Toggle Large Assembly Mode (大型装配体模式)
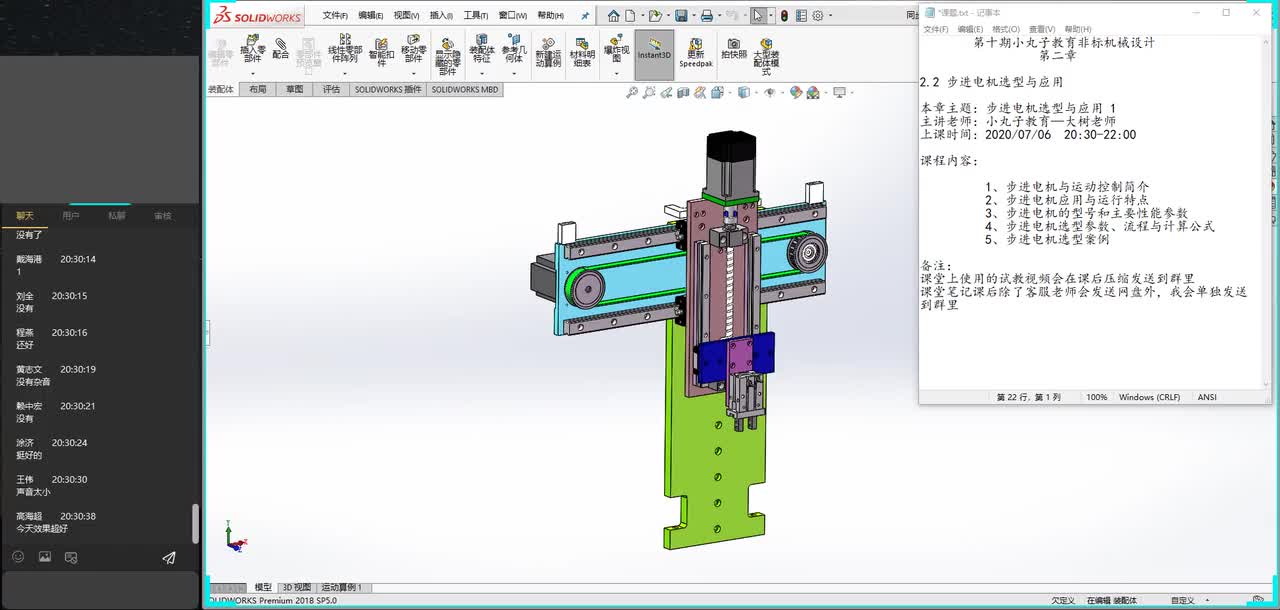1280x610 pixels. coord(766,57)
